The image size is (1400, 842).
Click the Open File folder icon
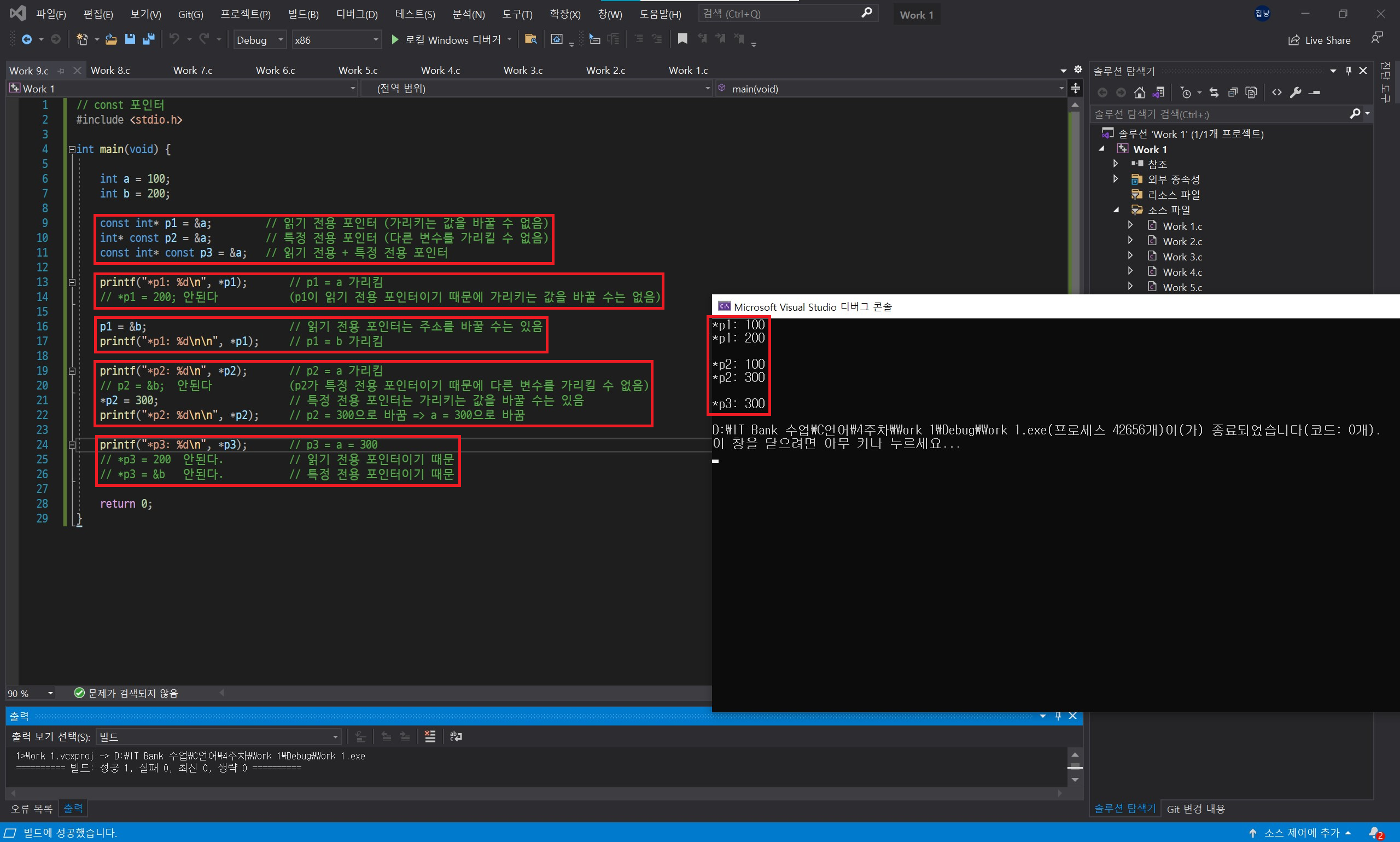(x=111, y=39)
